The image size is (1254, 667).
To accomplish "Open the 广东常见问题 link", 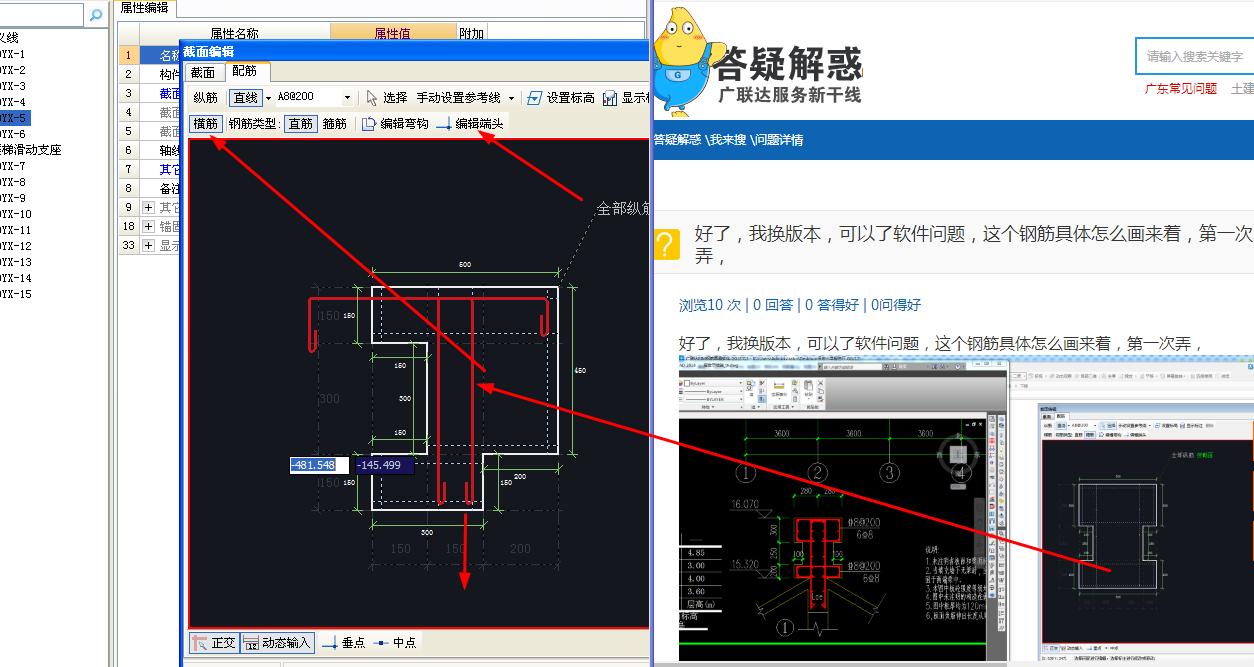I will point(1181,89).
